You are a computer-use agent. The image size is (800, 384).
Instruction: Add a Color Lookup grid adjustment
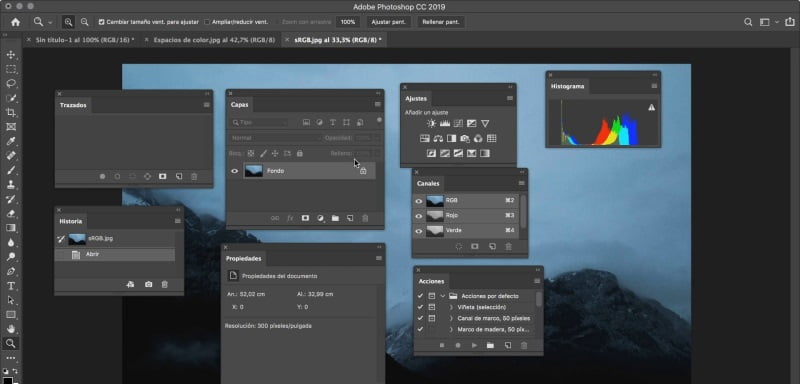click(x=491, y=138)
